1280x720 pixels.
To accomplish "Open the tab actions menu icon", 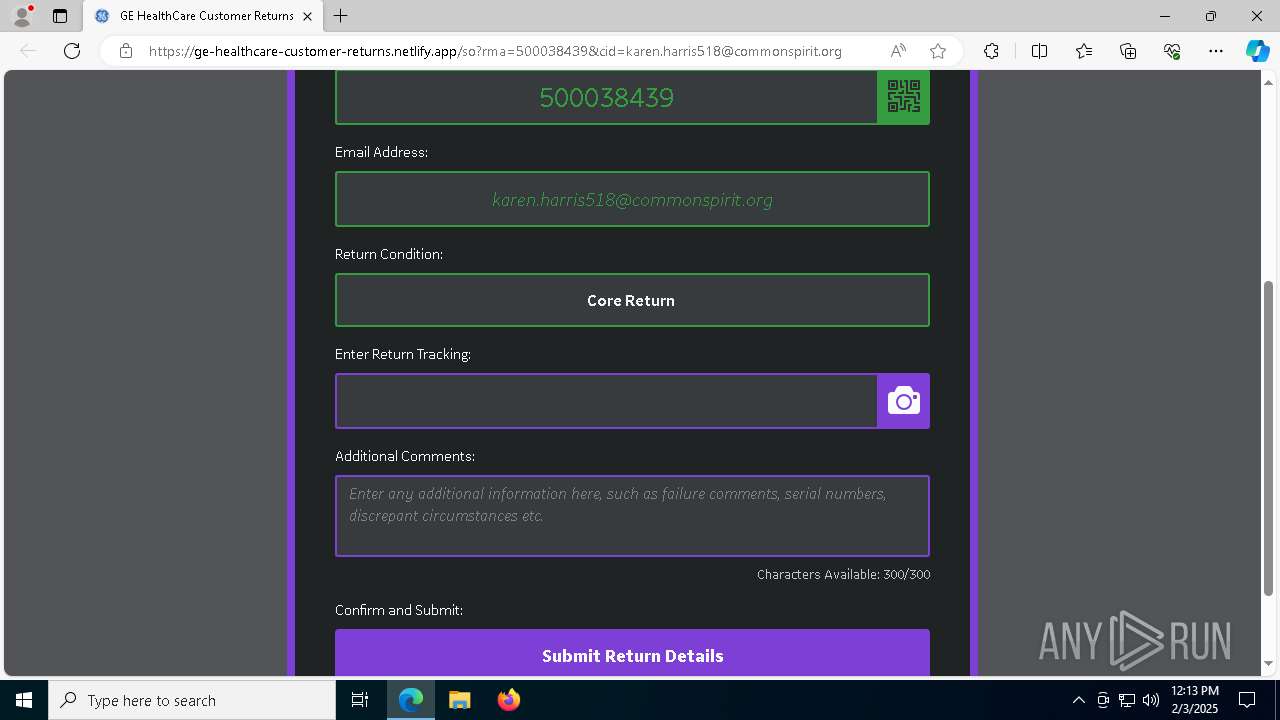I will 60,16.
